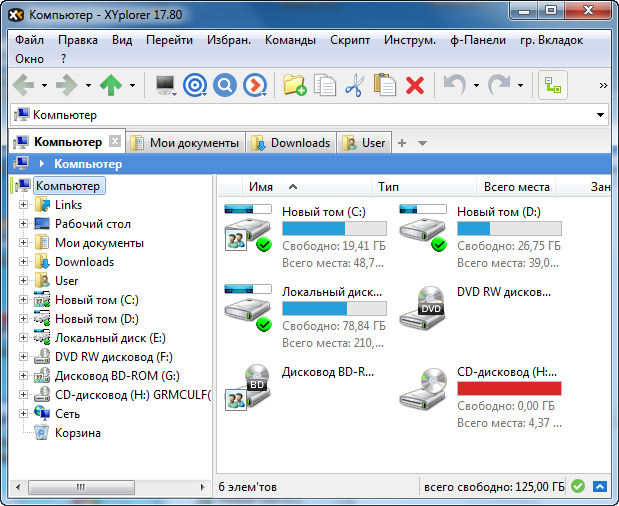Screen dimensions: 619x506
Task: Open the address bar dropdown arrow
Action: (600, 115)
